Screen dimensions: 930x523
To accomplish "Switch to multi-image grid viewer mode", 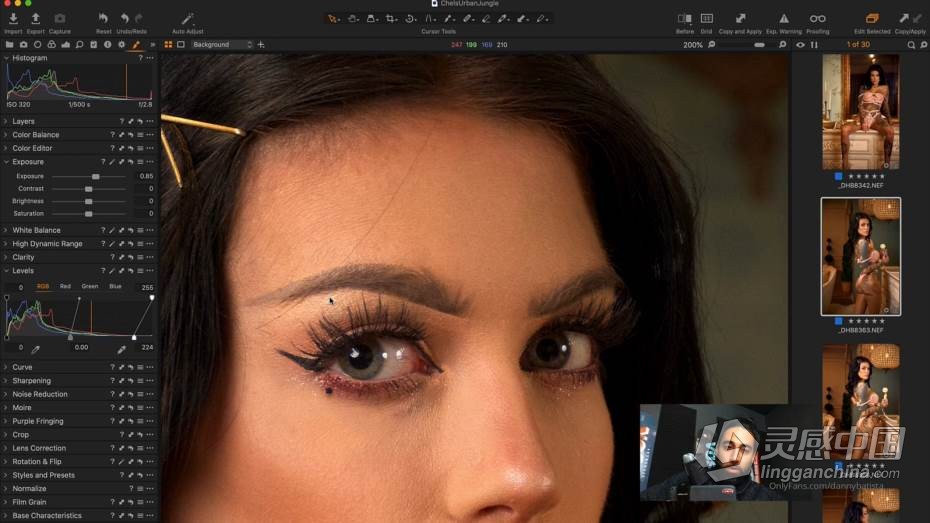I will [x=168, y=44].
